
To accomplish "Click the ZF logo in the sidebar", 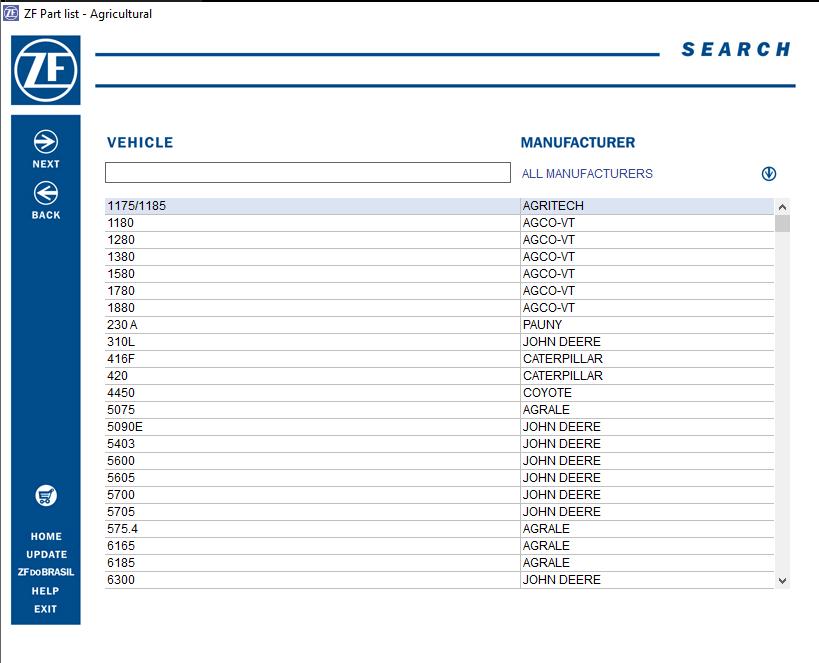I will click(44, 70).
